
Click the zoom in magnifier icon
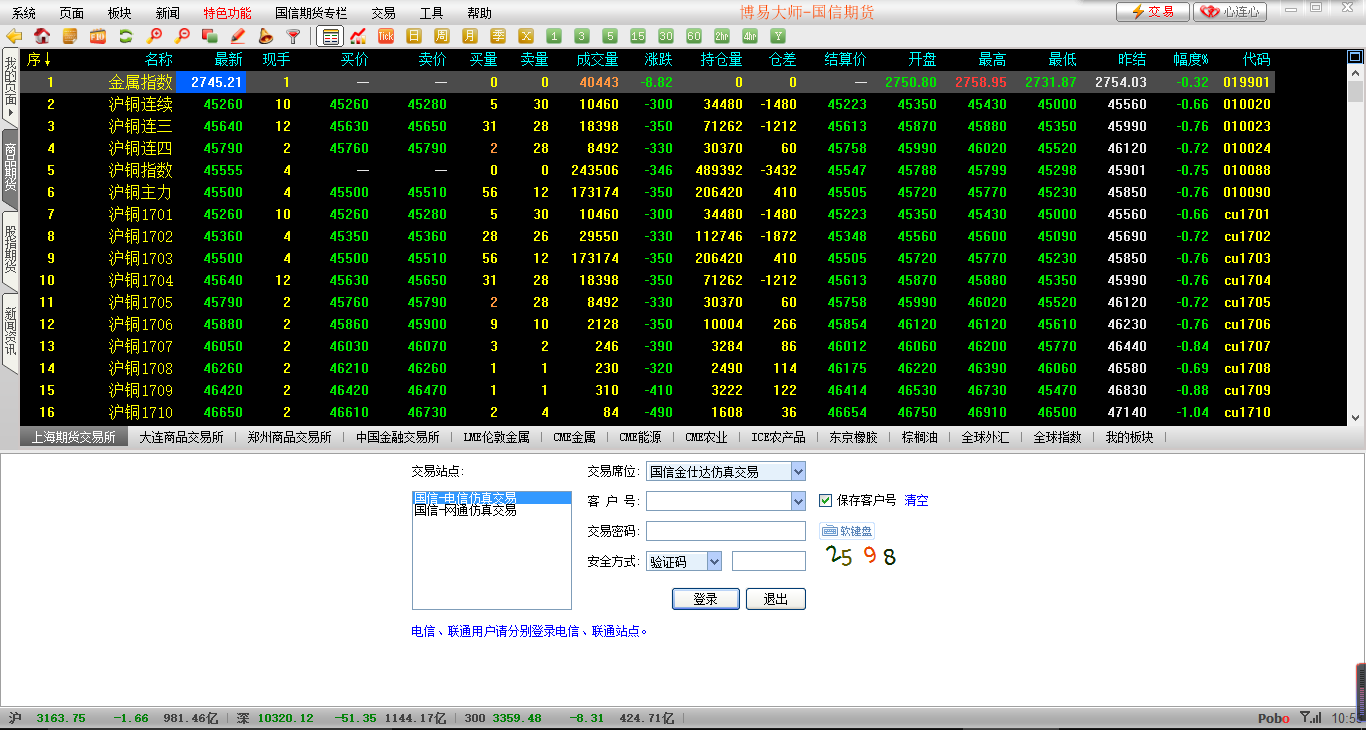tap(154, 36)
